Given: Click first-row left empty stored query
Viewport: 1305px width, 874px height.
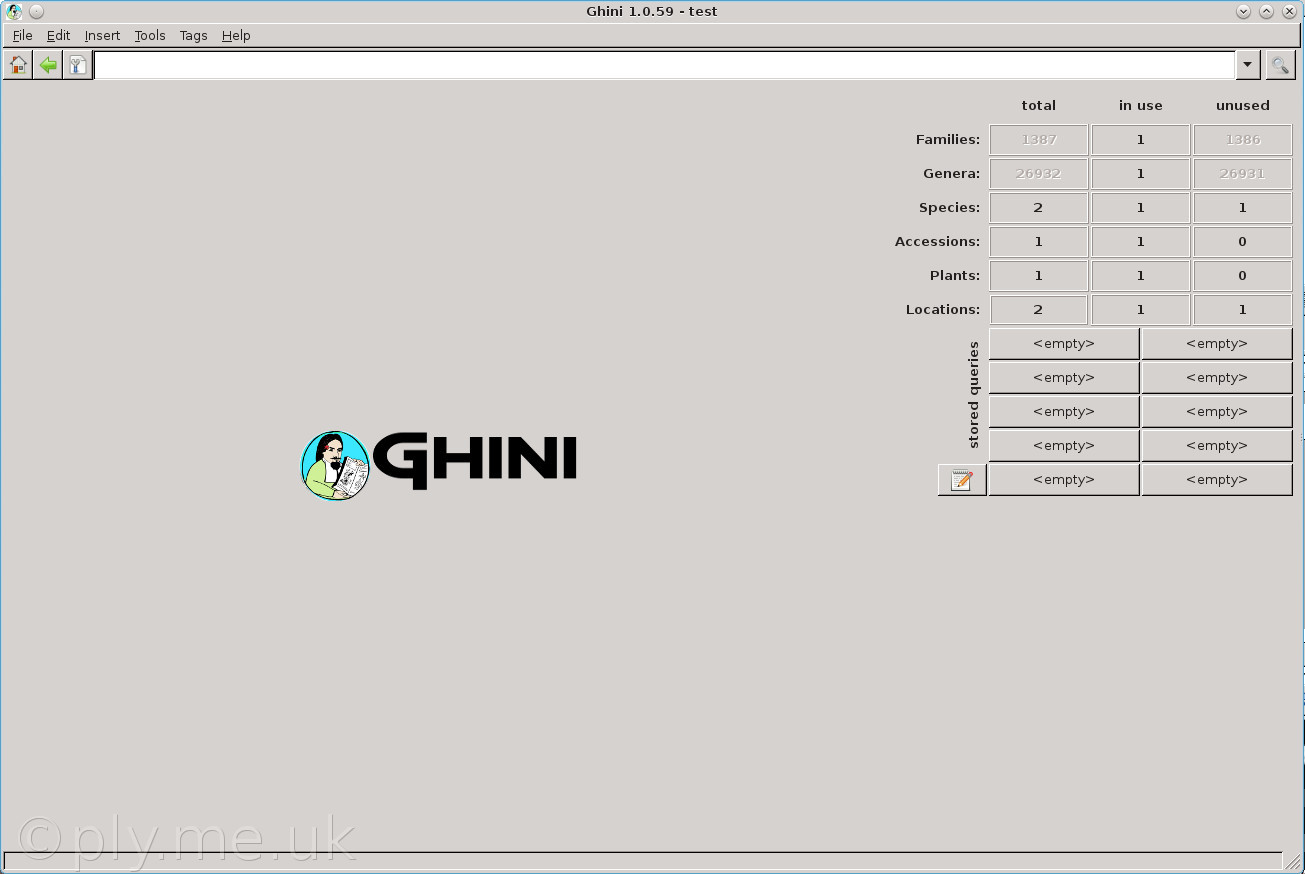Looking at the screenshot, I should (1064, 344).
